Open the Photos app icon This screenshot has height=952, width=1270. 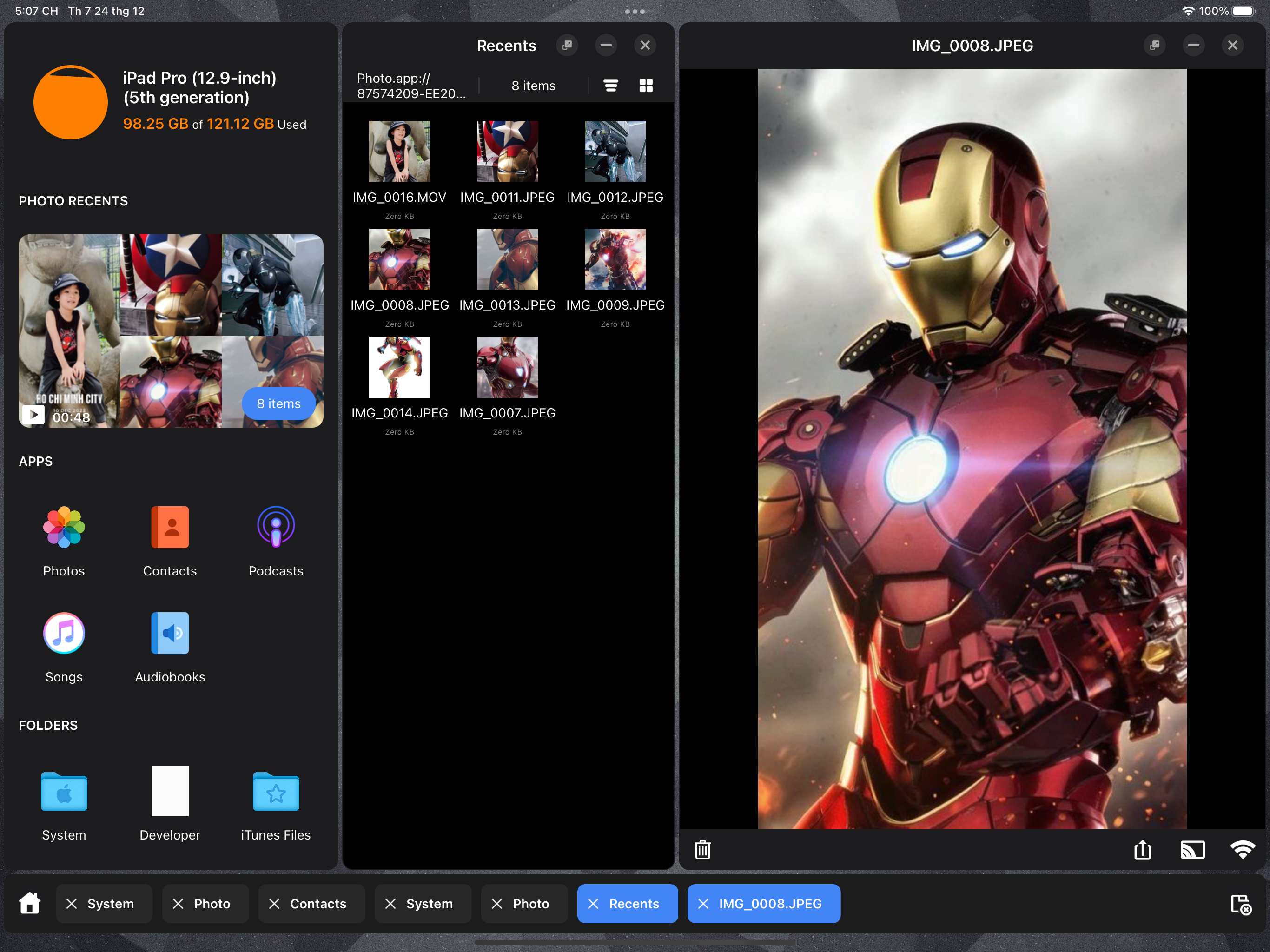point(64,527)
